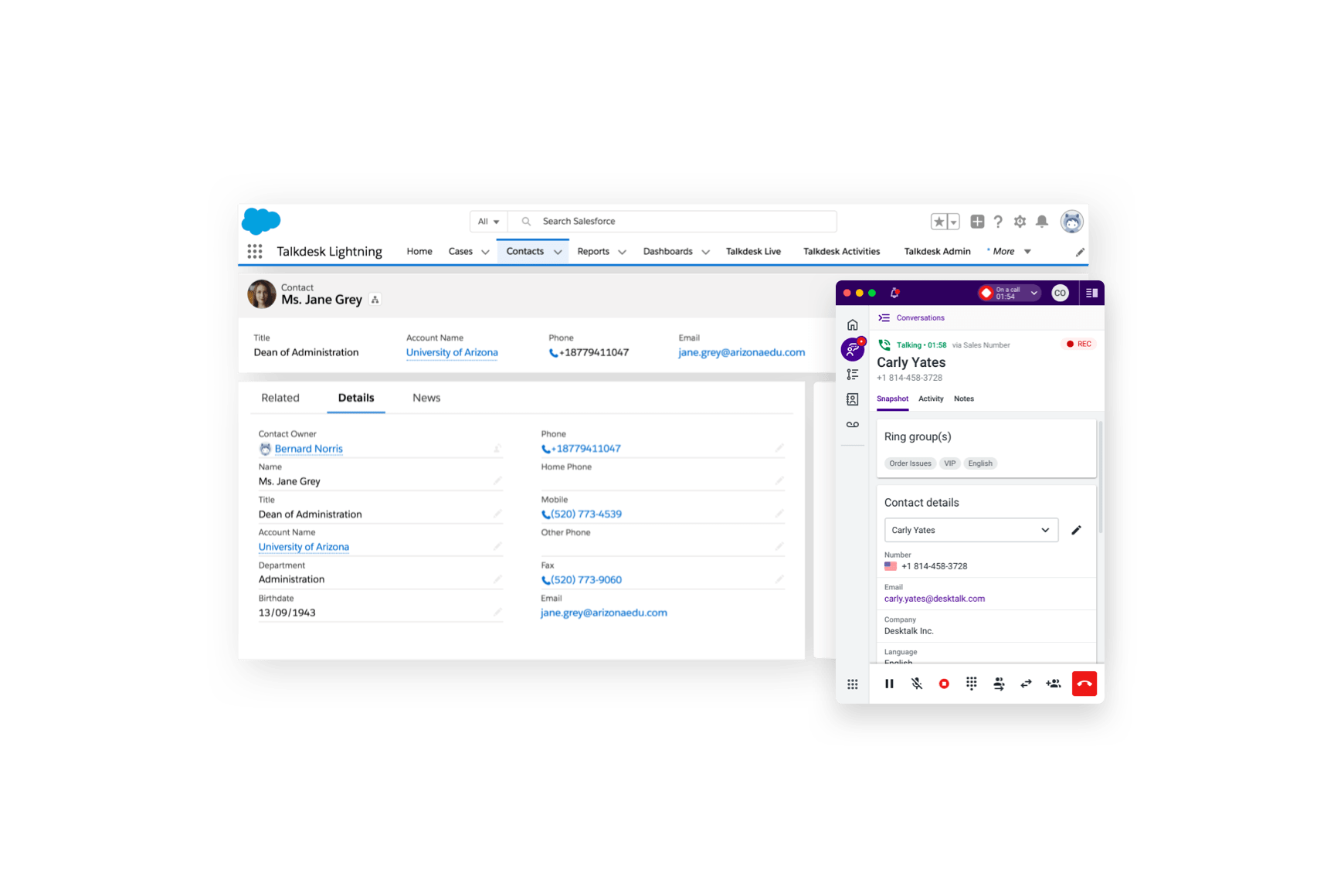Screen dimensions: 1344x896
Task: Click the red end call button
Action: [x=1084, y=684]
